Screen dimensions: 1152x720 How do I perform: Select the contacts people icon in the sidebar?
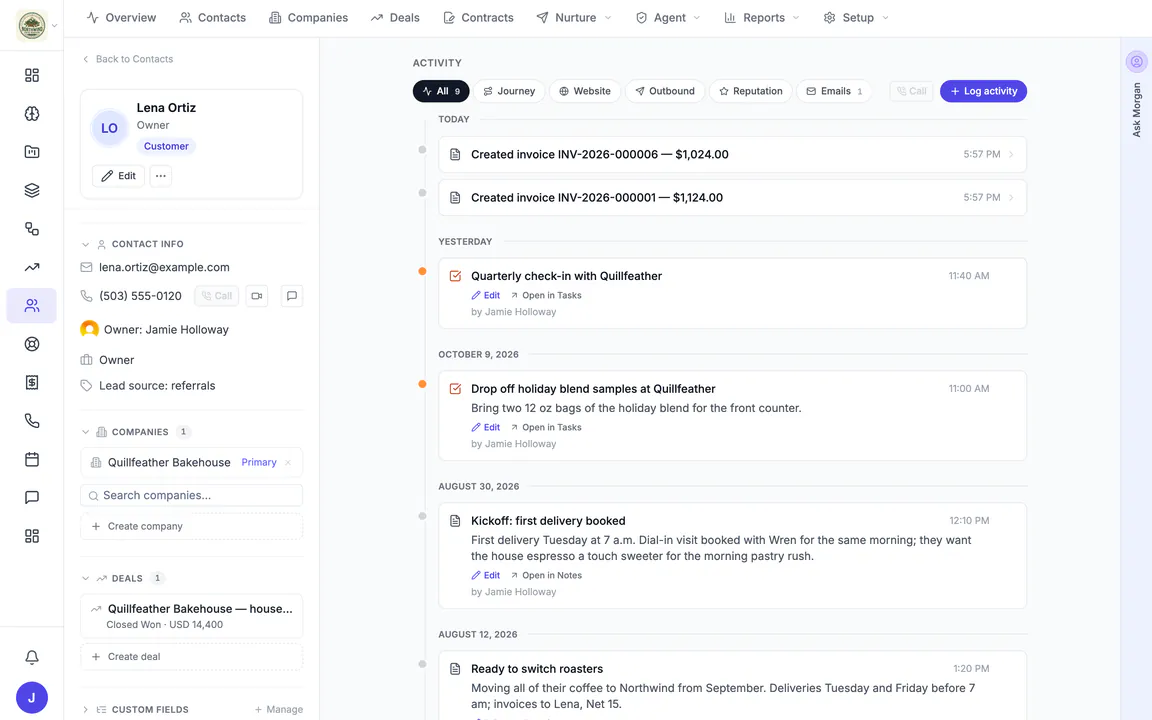coord(32,306)
